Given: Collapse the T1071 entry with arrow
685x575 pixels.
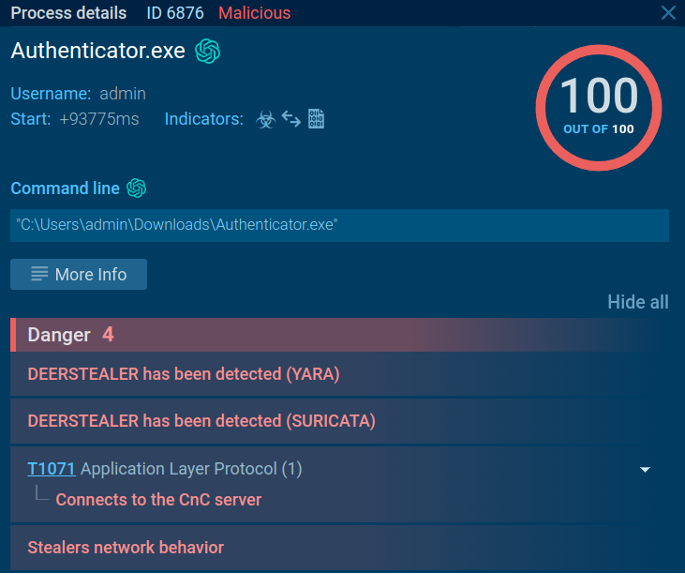Looking at the screenshot, I should (645, 470).
